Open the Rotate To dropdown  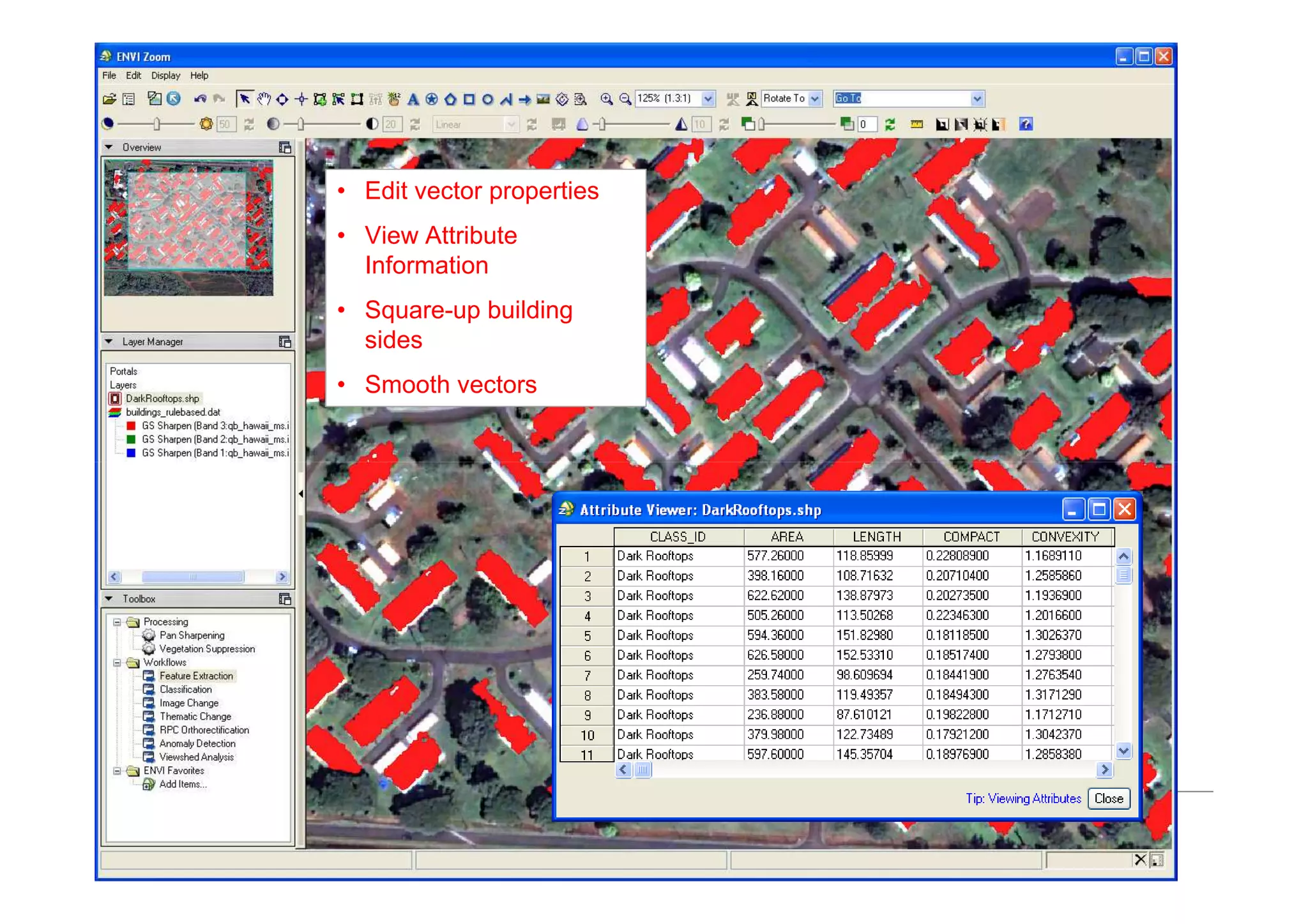click(815, 99)
